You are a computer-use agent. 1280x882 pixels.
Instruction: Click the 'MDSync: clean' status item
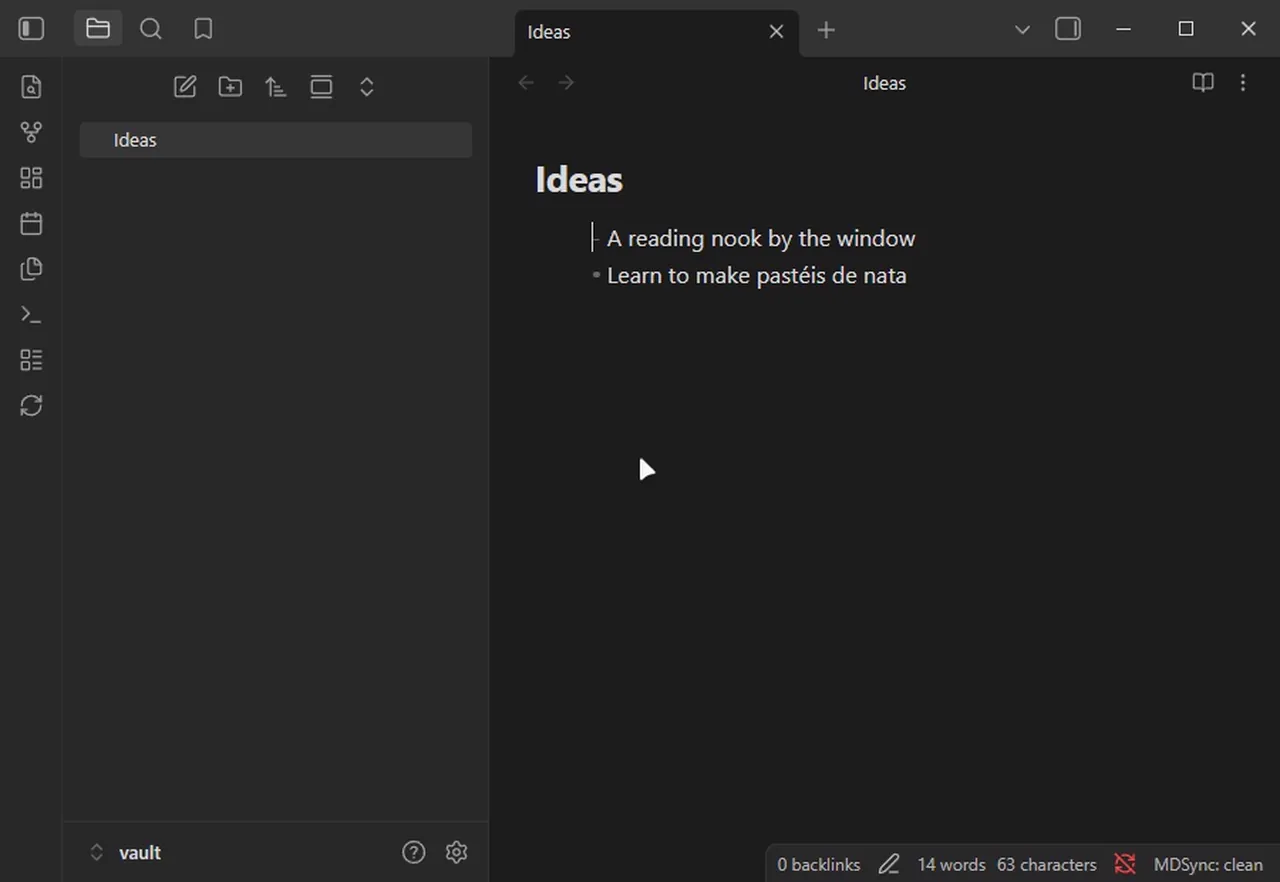coord(1208,865)
